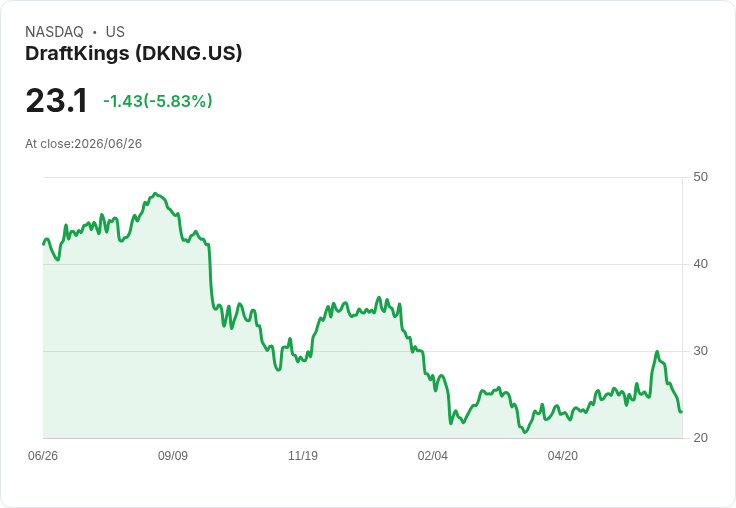
Task: Open the DraftKings (DKNG.US) stock title
Action: click(134, 54)
